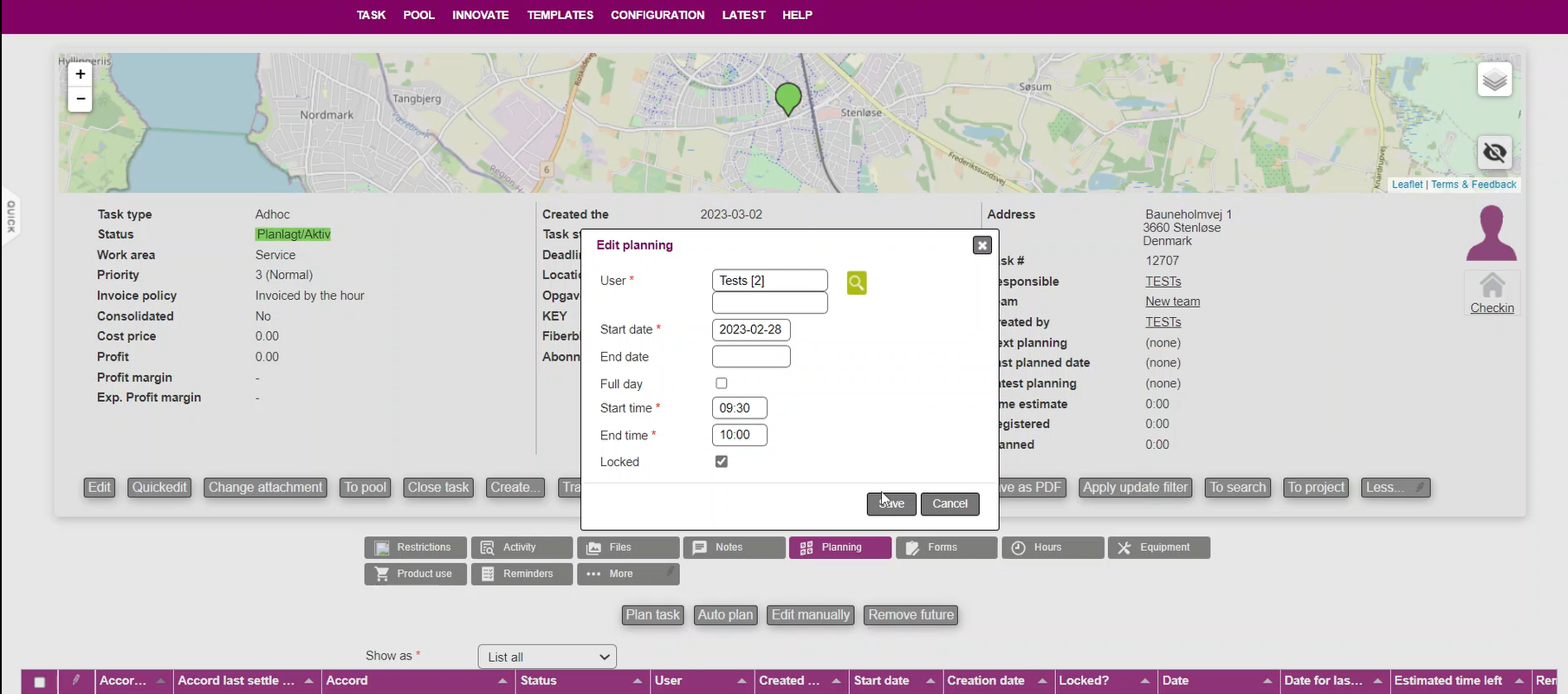This screenshot has width=1568, height=694.
Task: Expand the Show as dropdown
Action: pyautogui.click(x=547, y=657)
